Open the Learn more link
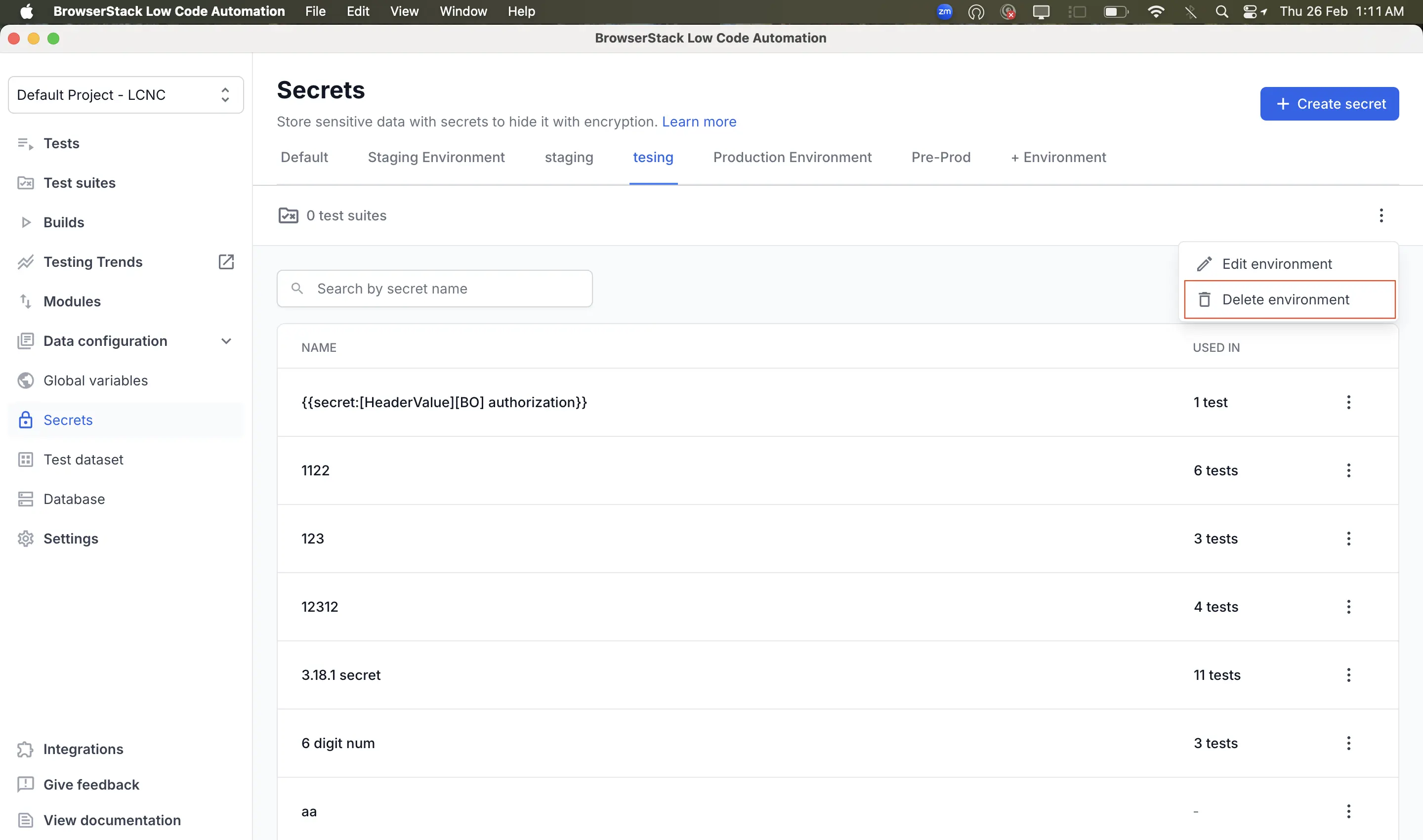 point(699,122)
